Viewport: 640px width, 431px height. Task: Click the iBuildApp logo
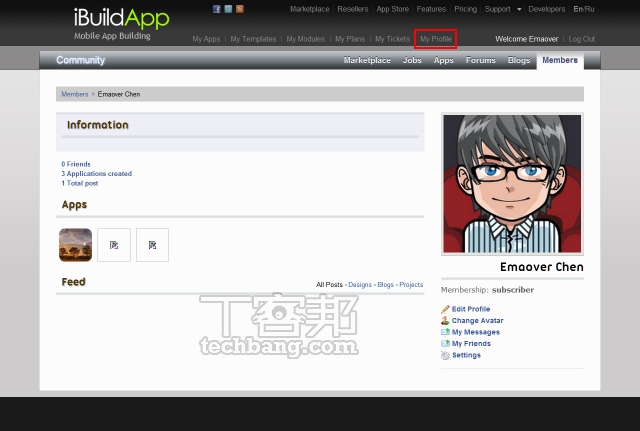[121, 18]
